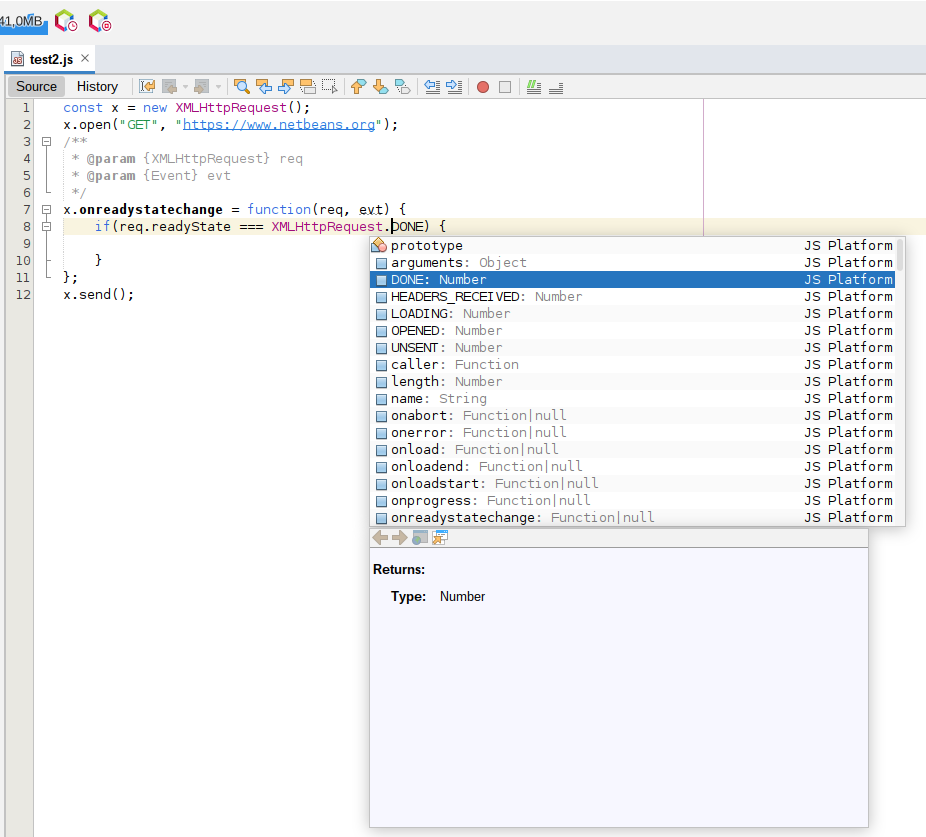Select onerror: Function|null completion item
The width and height of the screenshot is (926, 837).
point(632,432)
